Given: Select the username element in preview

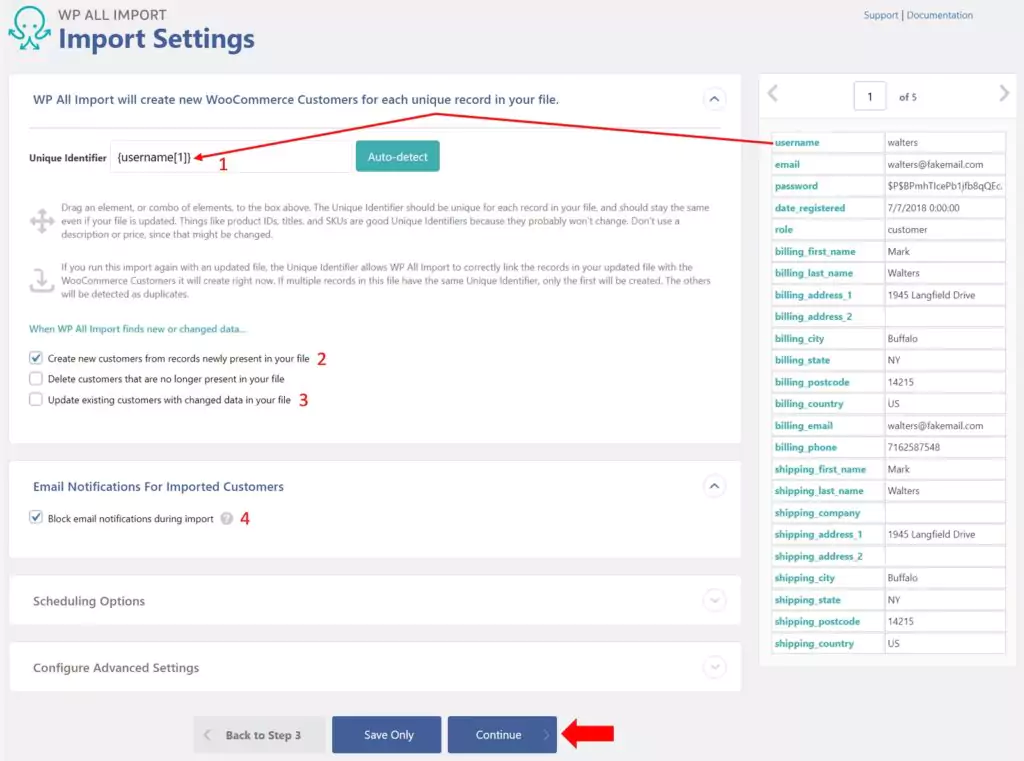Looking at the screenshot, I should (797, 142).
